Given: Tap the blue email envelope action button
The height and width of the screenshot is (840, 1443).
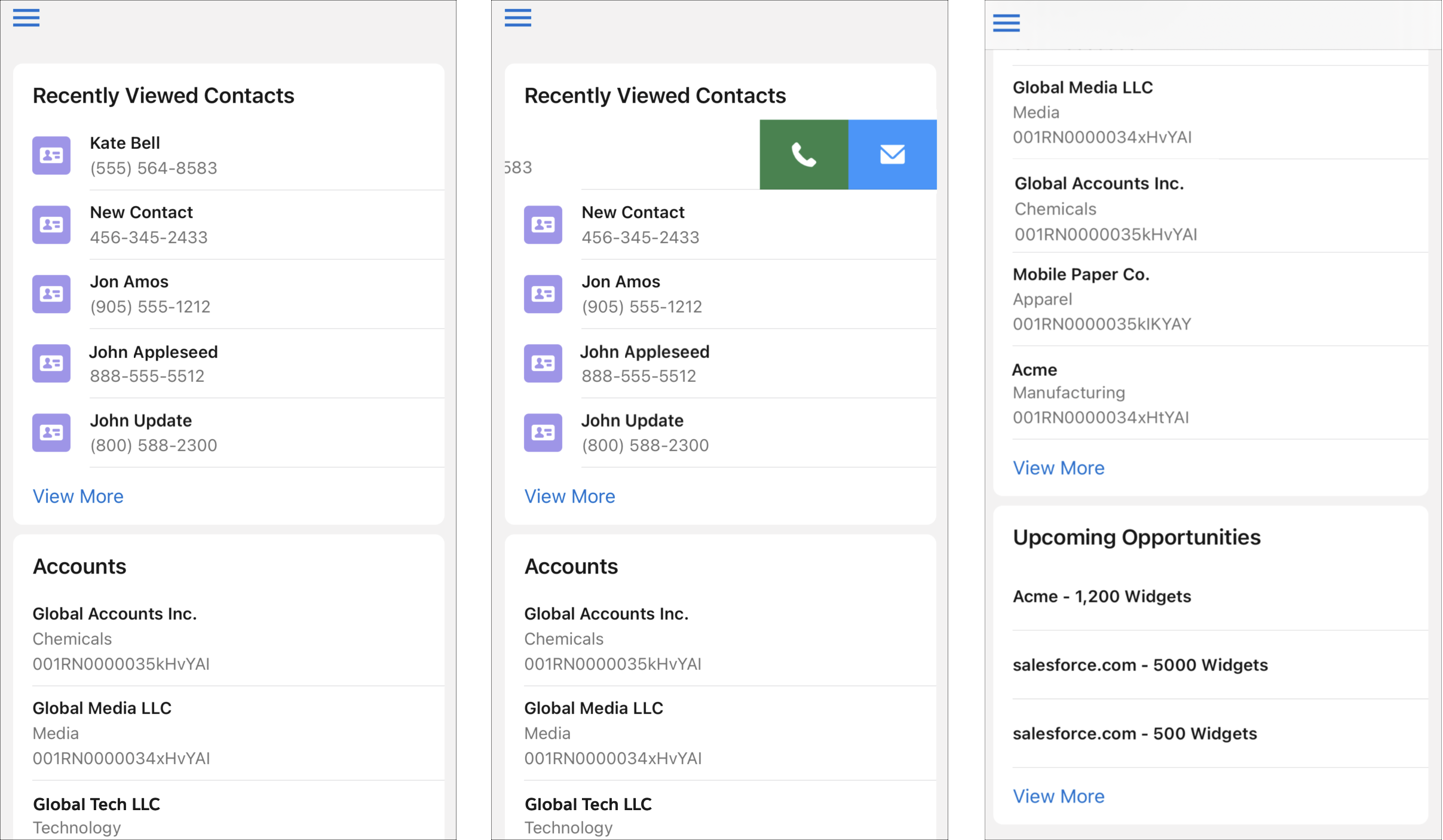Looking at the screenshot, I should click(x=893, y=155).
